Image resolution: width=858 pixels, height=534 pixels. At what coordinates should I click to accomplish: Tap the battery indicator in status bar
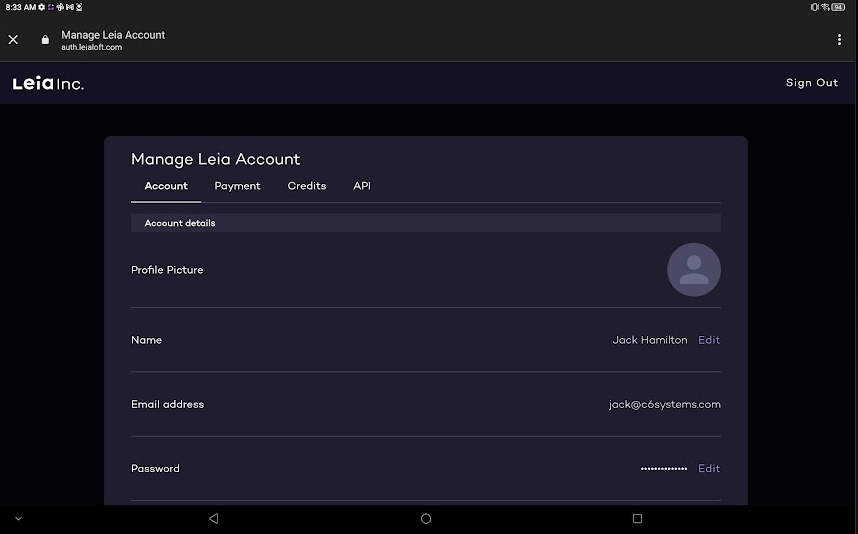pyautogui.click(x=838, y=7)
